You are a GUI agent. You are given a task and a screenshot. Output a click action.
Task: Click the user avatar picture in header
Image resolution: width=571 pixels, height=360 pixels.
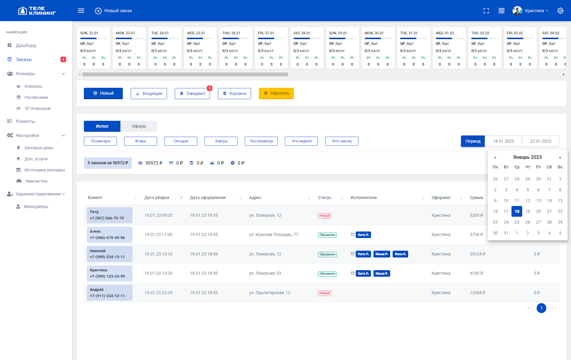click(x=517, y=11)
